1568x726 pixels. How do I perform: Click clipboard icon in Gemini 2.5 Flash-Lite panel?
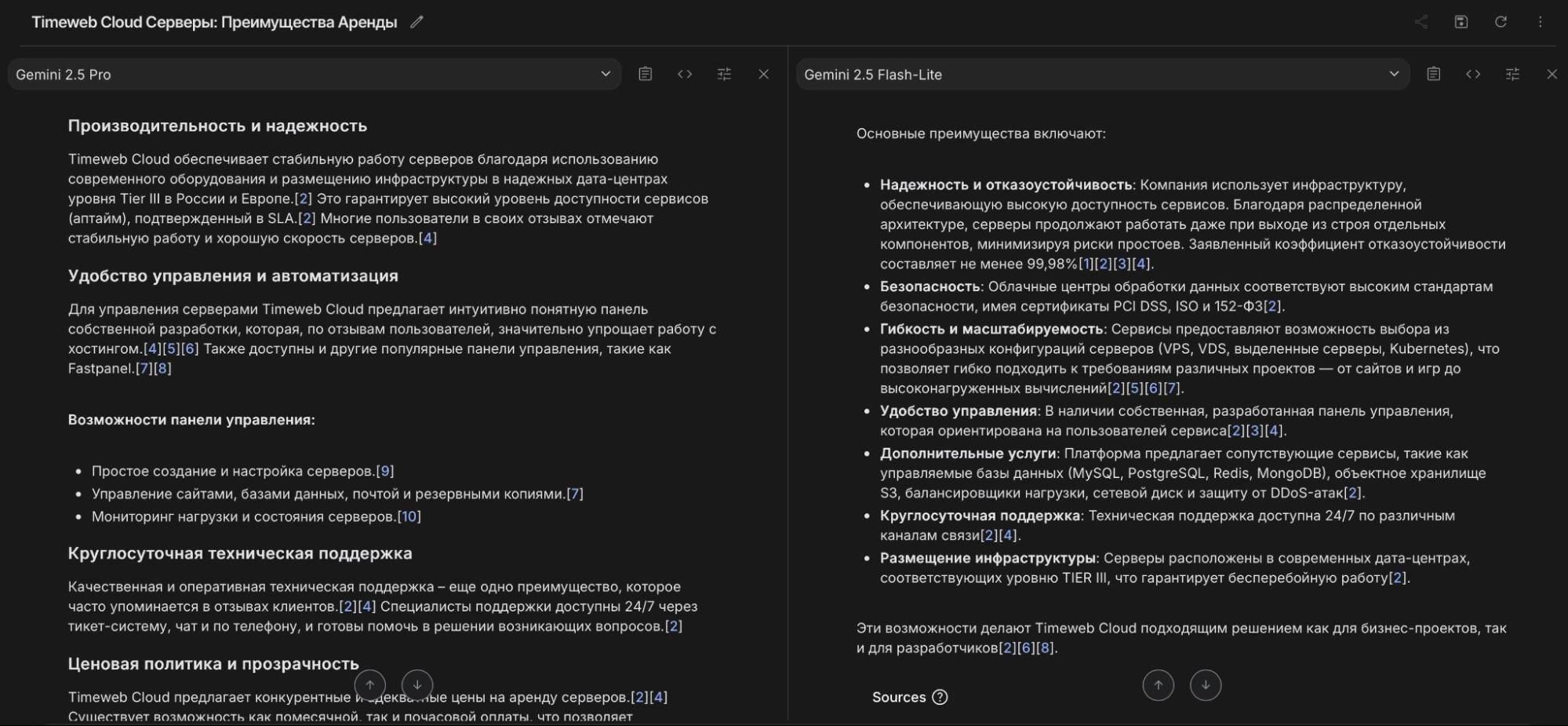tap(1433, 74)
